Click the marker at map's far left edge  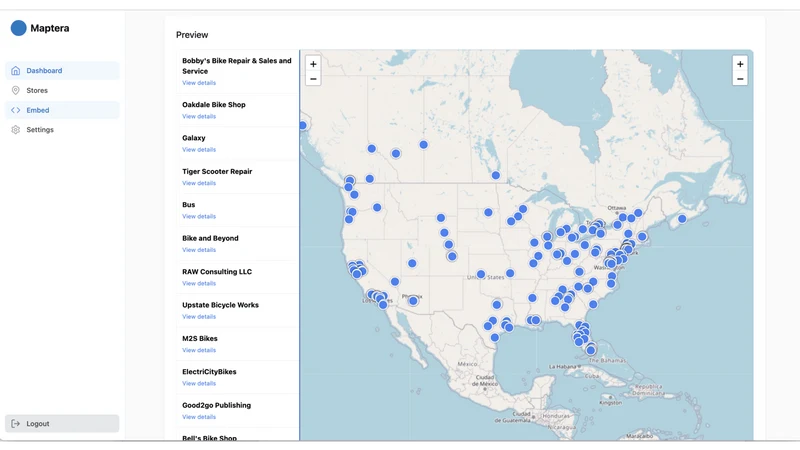click(x=303, y=125)
